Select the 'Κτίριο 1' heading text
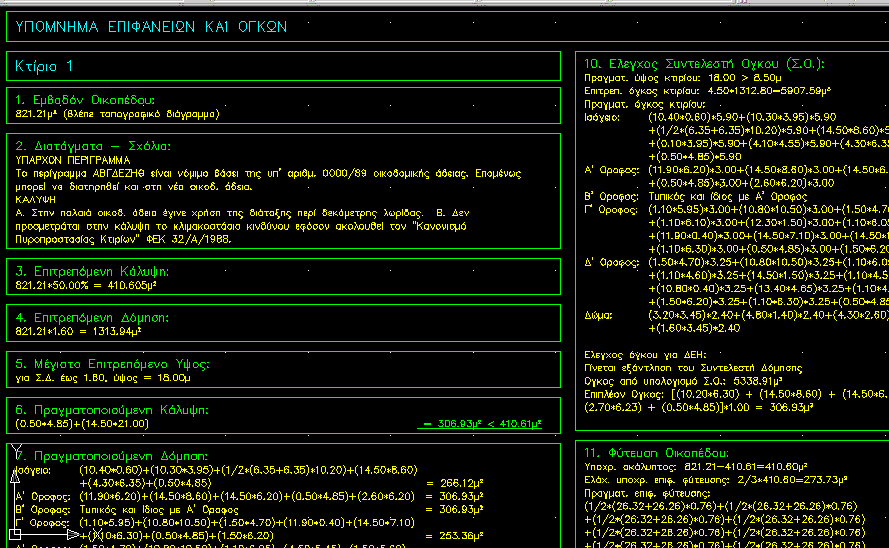The width and height of the screenshot is (889, 548). click(44, 66)
